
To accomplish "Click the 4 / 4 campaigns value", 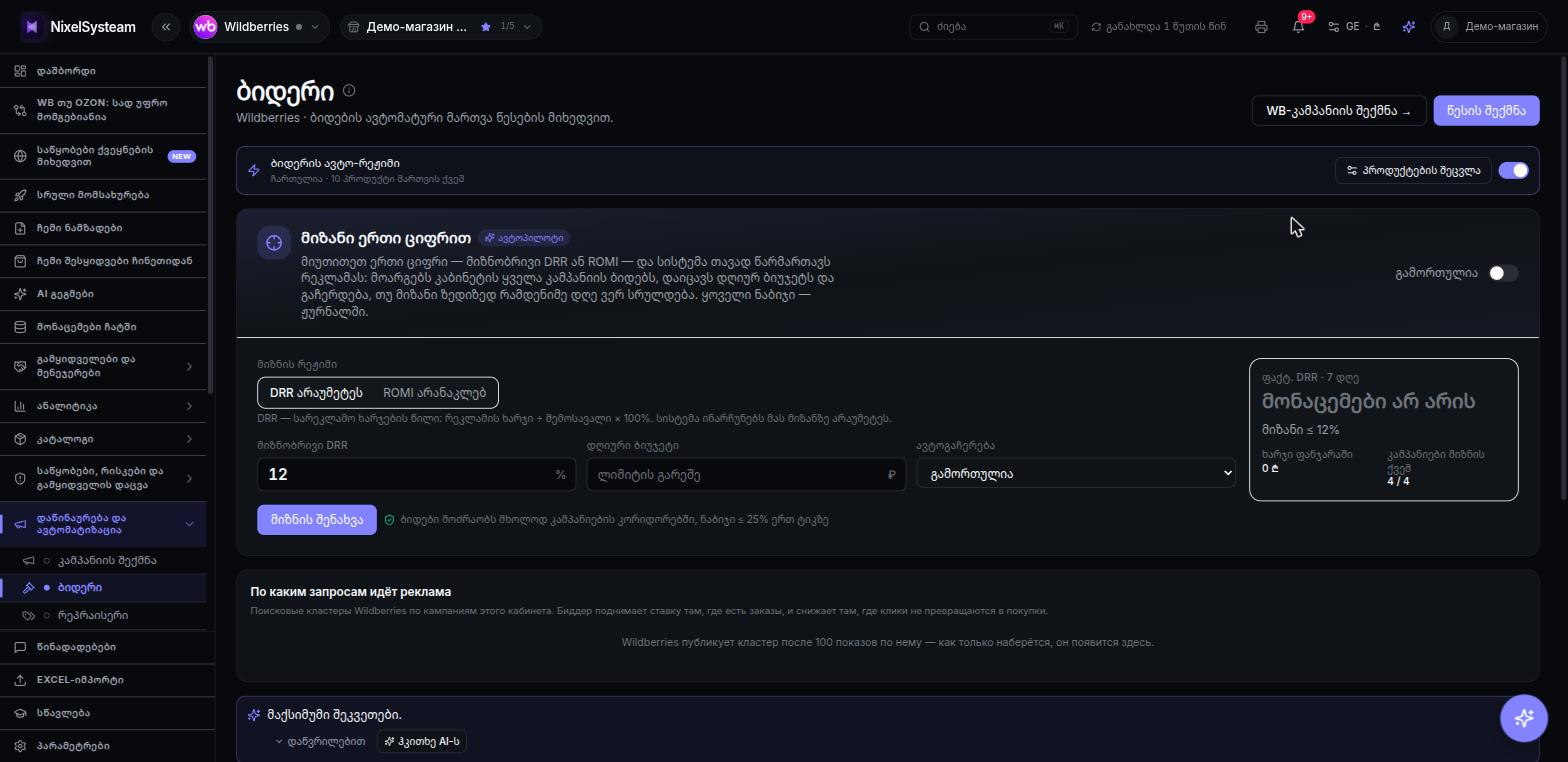I will (x=1398, y=481).
